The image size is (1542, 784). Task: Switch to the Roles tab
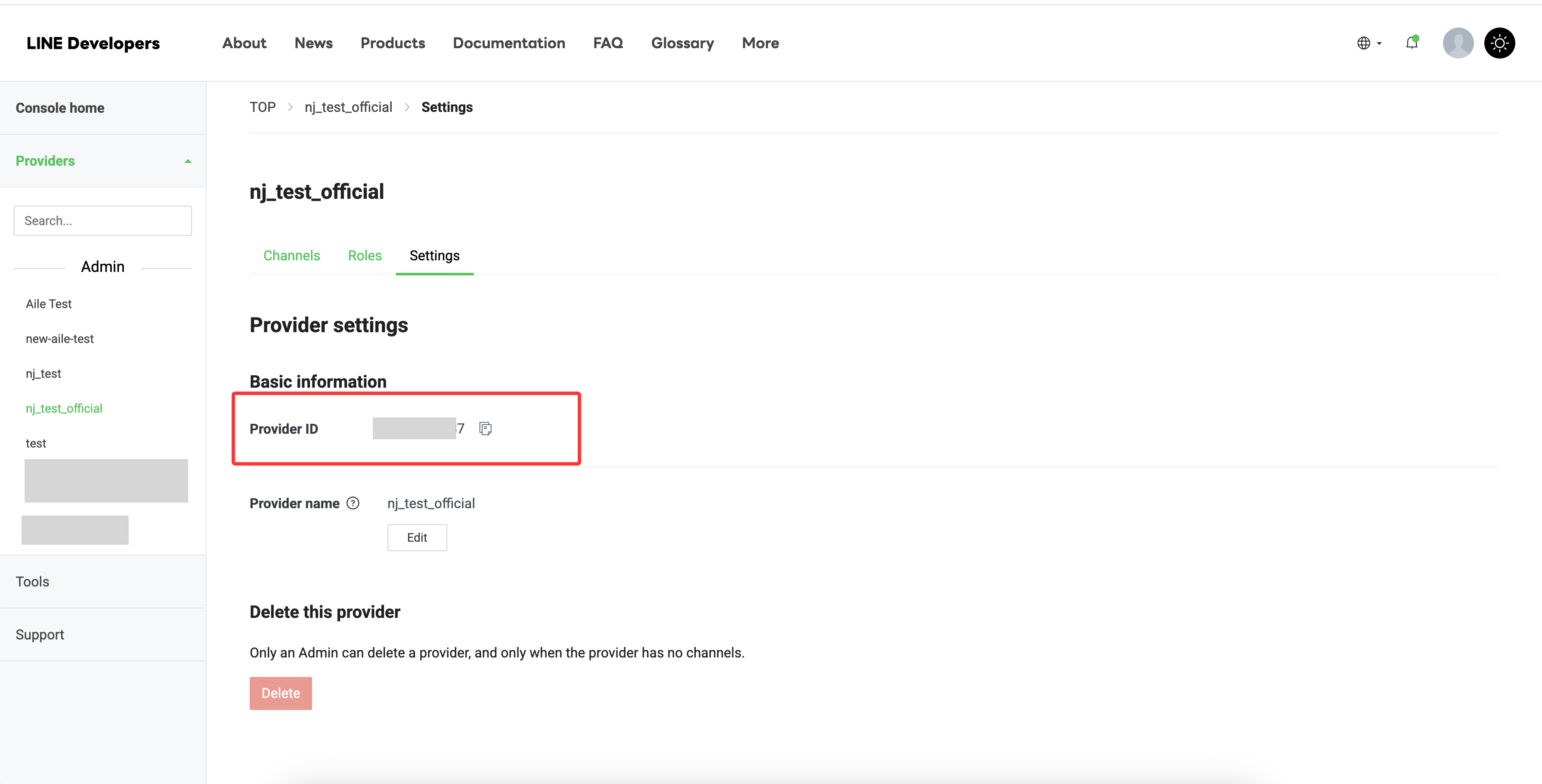click(x=365, y=256)
